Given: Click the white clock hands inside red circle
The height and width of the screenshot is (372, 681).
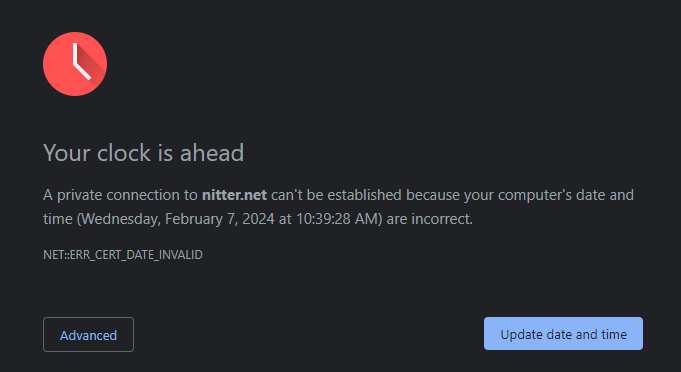Looking at the screenshot, I should click(81, 62).
